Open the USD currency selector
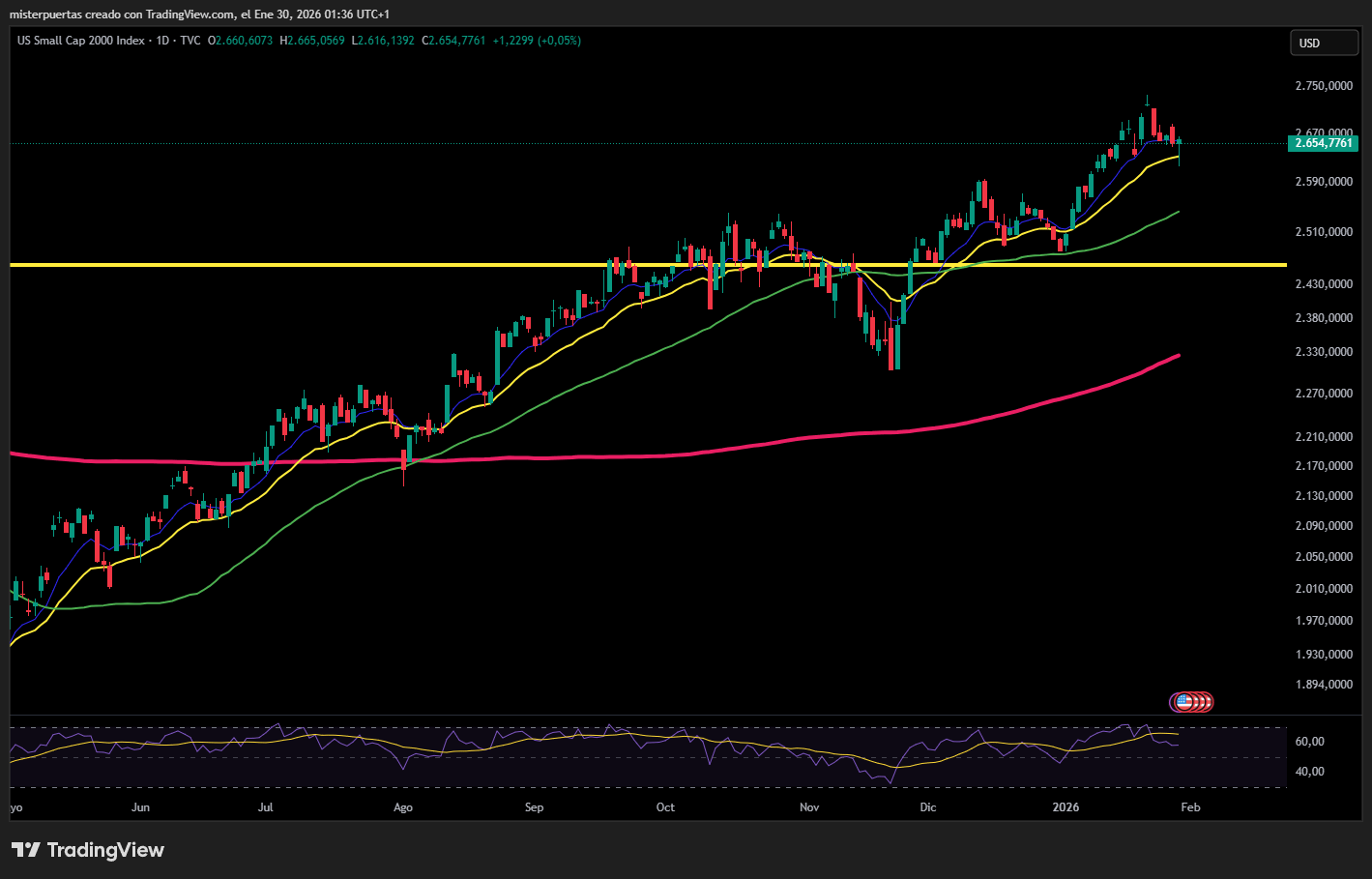The image size is (1372, 879). tap(1324, 43)
